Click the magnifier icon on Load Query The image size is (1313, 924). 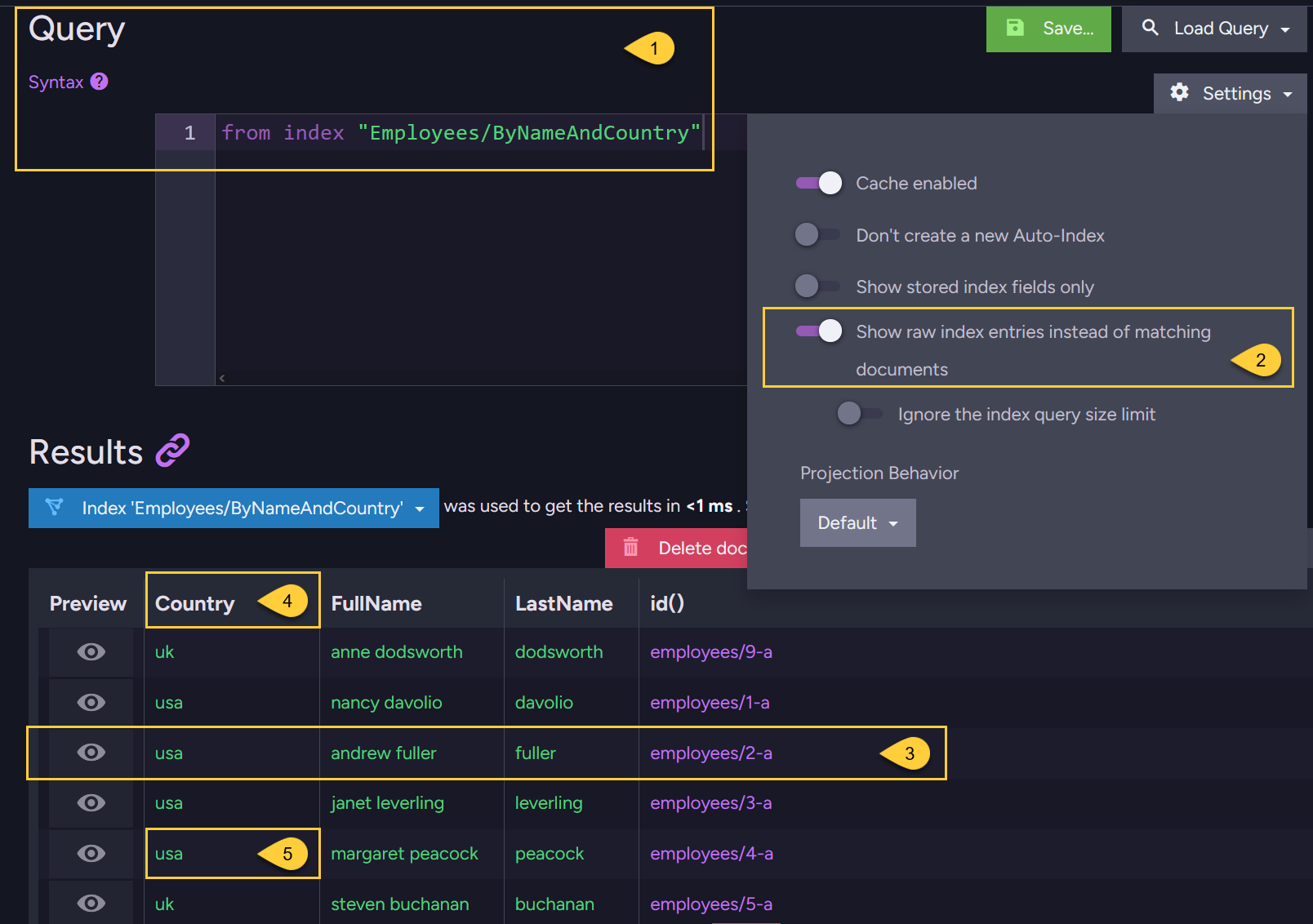(x=1150, y=28)
